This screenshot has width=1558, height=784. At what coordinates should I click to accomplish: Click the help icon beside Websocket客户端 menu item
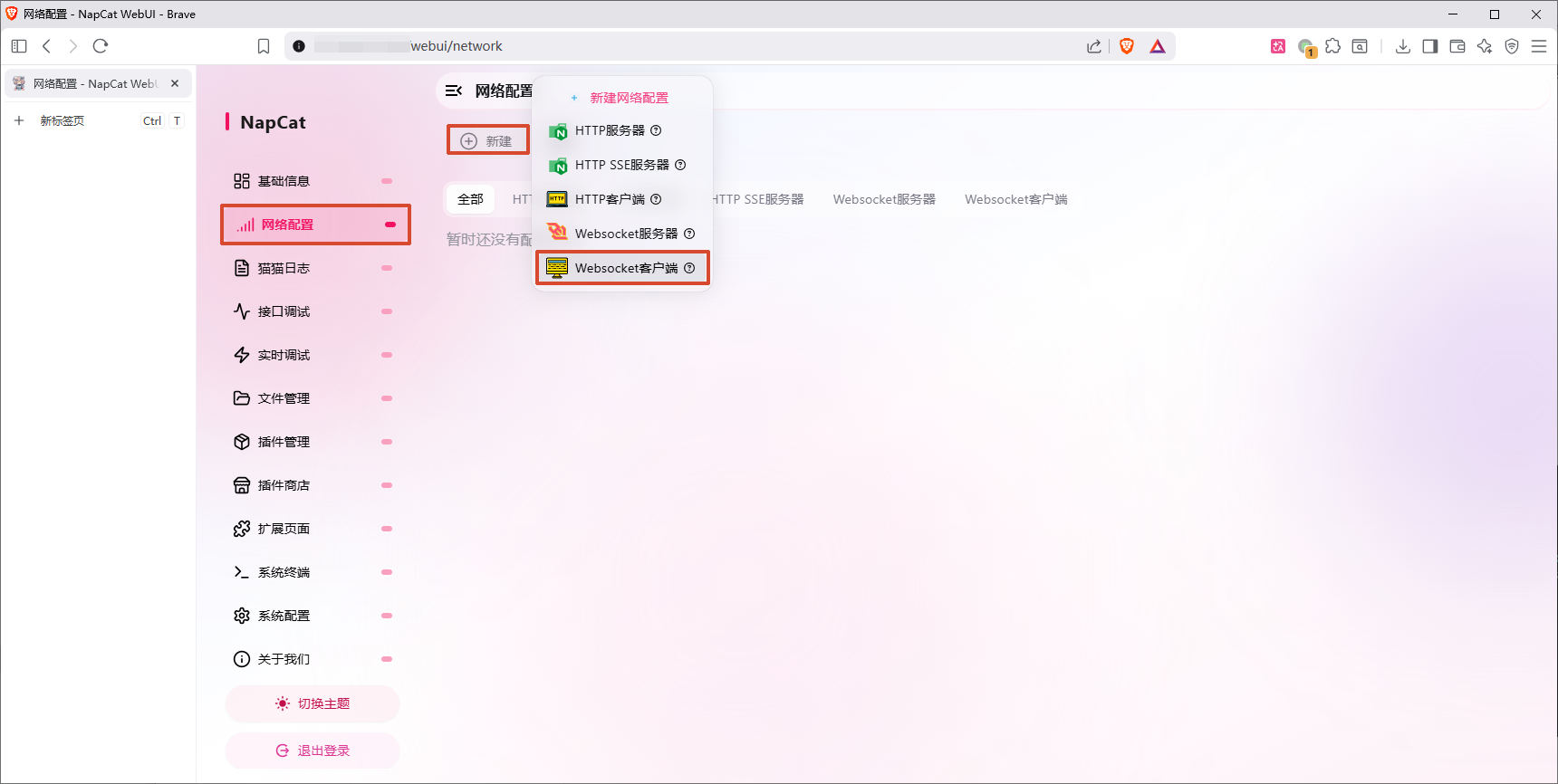click(x=689, y=268)
